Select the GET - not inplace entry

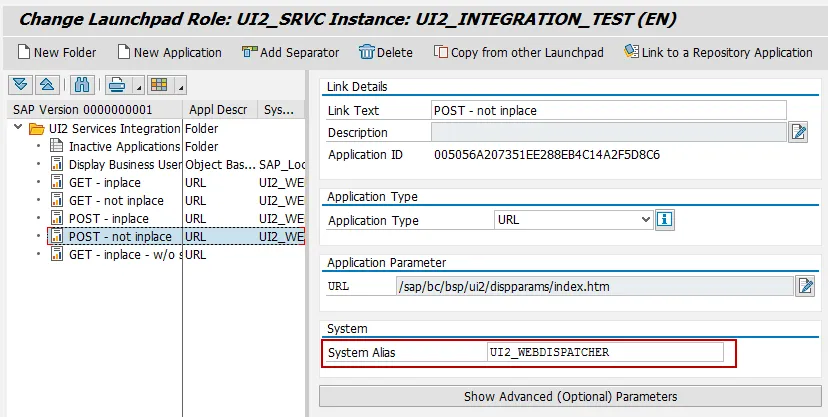coord(116,201)
